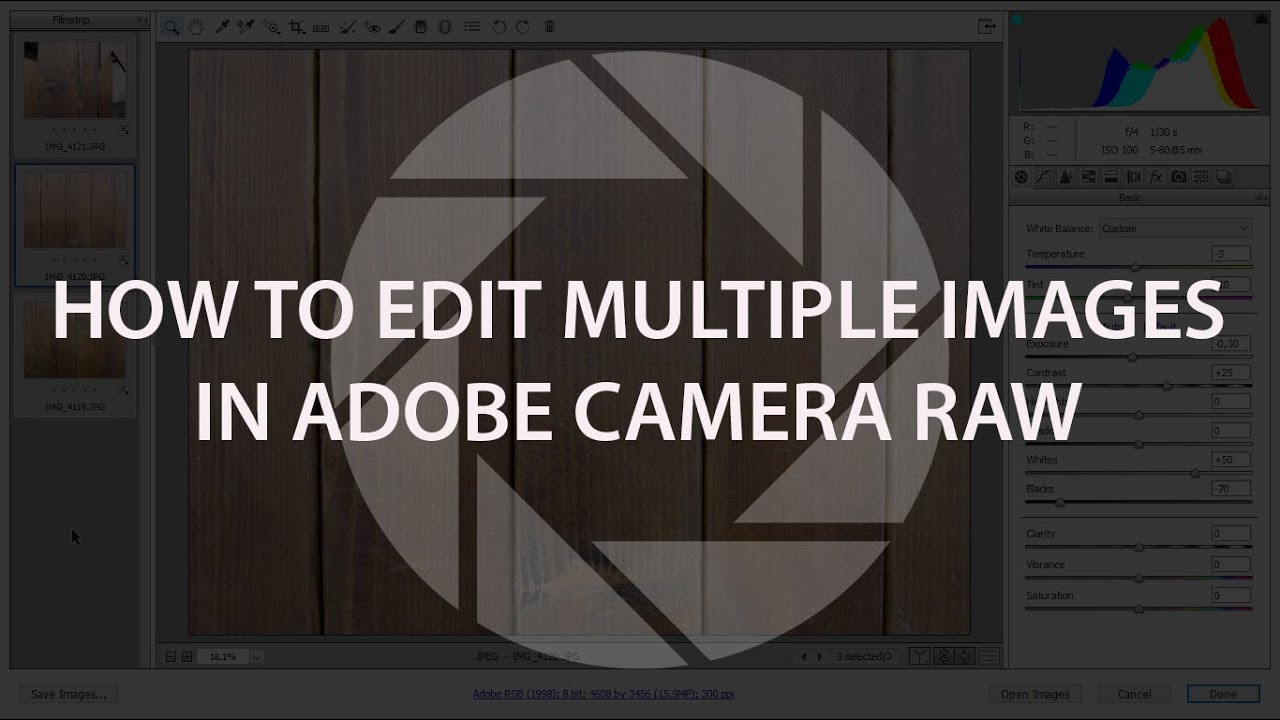Open the Tone Curve panel tab

[x=1043, y=177]
